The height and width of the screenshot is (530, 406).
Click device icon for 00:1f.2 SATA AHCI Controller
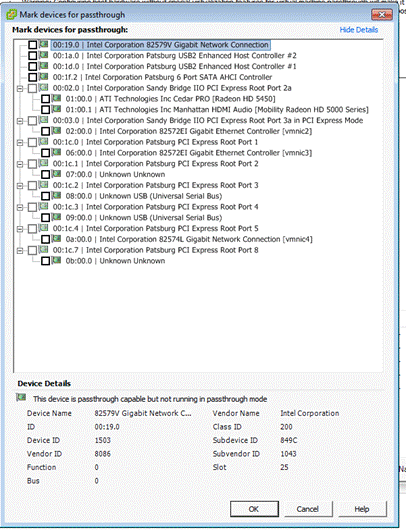pos(44,77)
